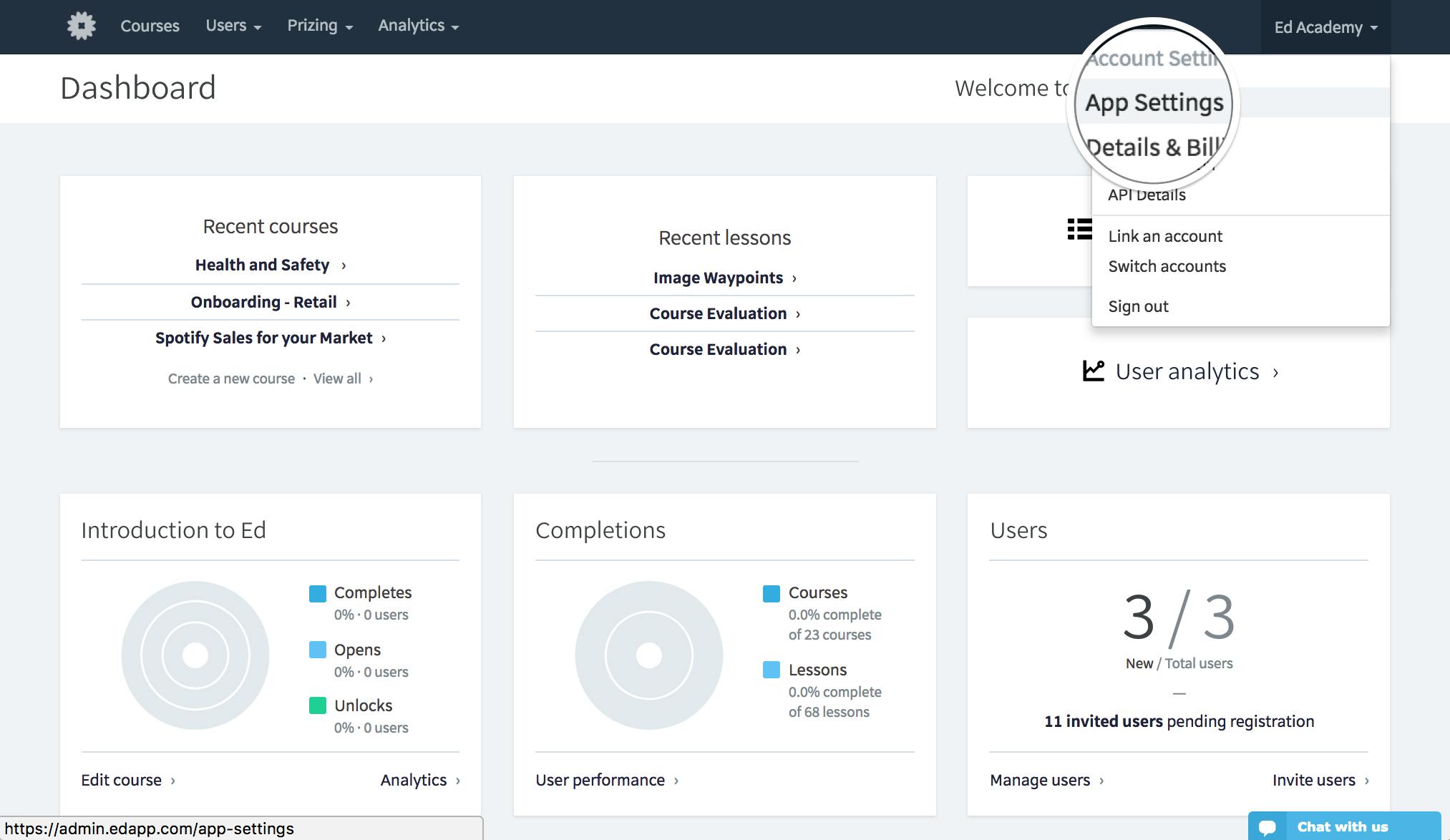Click the Ed Academy account dropdown icon
The height and width of the screenshot is (840, 1450).
(1375, 27)
